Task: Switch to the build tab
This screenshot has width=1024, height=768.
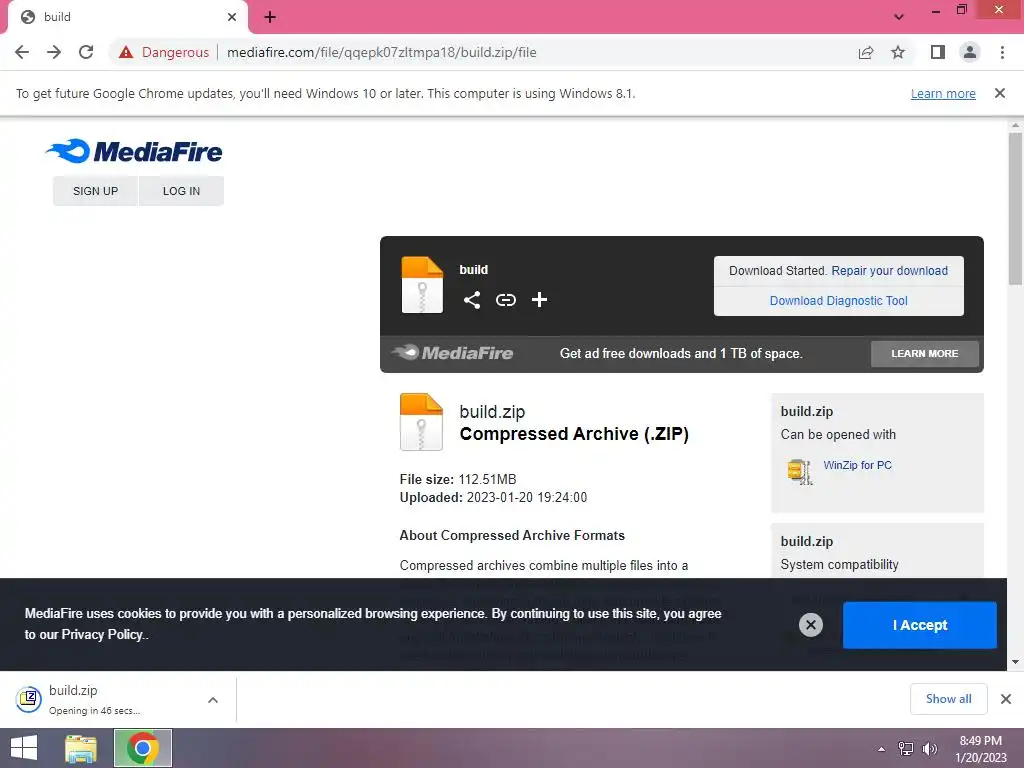Action: [127, 17]
